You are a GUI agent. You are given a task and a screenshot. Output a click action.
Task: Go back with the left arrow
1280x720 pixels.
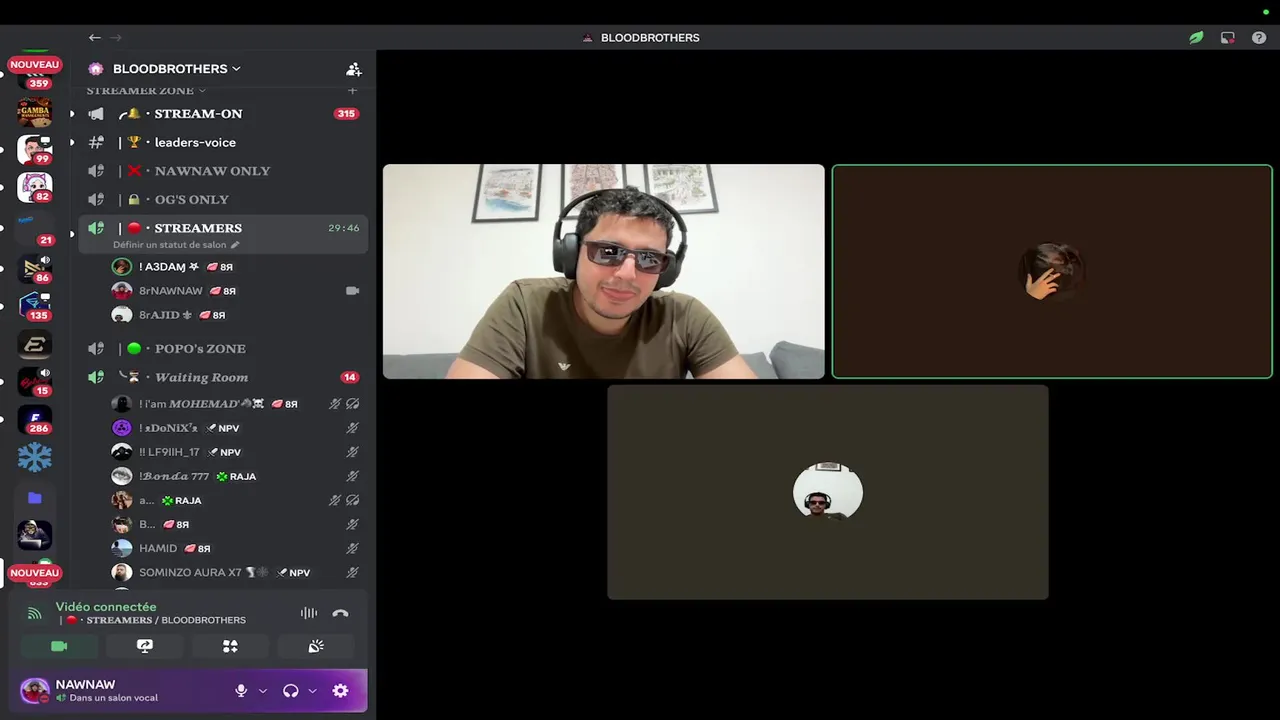94,38
